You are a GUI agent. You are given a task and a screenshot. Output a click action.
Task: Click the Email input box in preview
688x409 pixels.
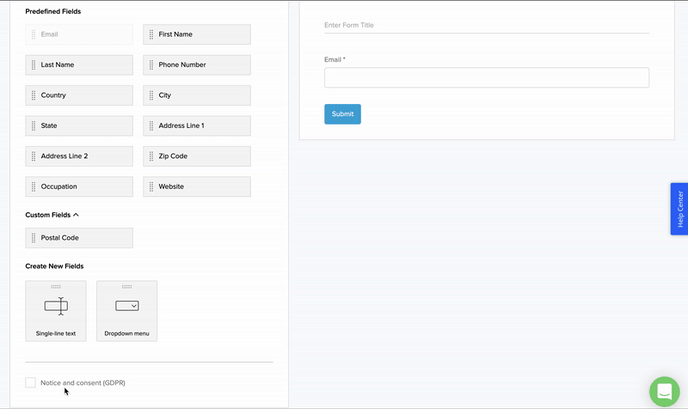tap(486, 78)
